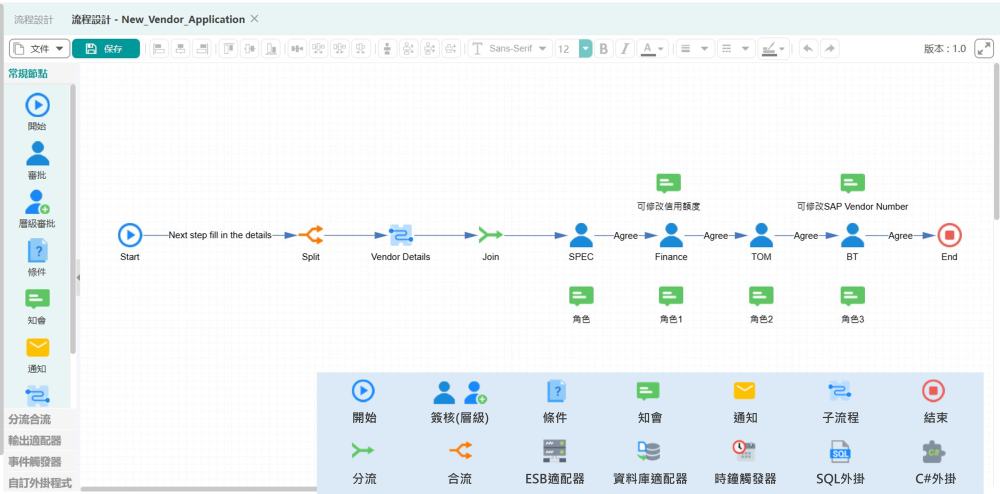Click the red End node
The image size is (1000, 494).
point(949,236)
